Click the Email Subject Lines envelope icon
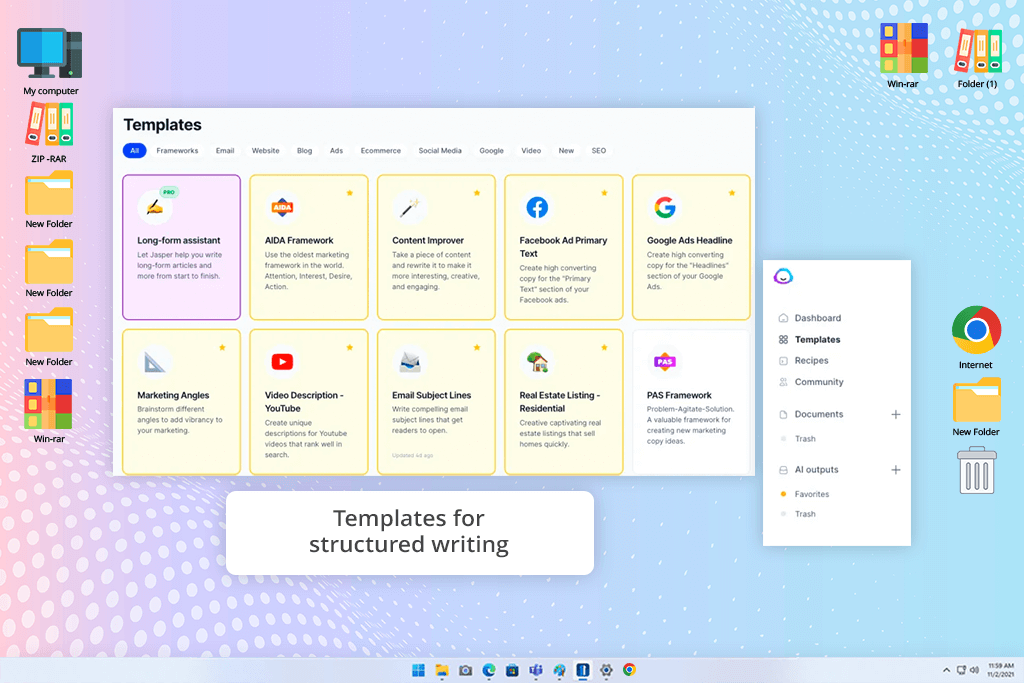The height and width of the screenshot is (683, 1024). pyautogui.click(x=409, y=362)
